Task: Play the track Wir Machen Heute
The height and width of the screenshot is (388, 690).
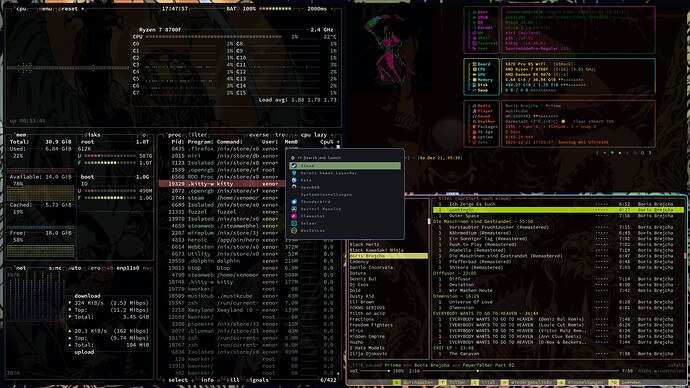Action: pos(558,290)
